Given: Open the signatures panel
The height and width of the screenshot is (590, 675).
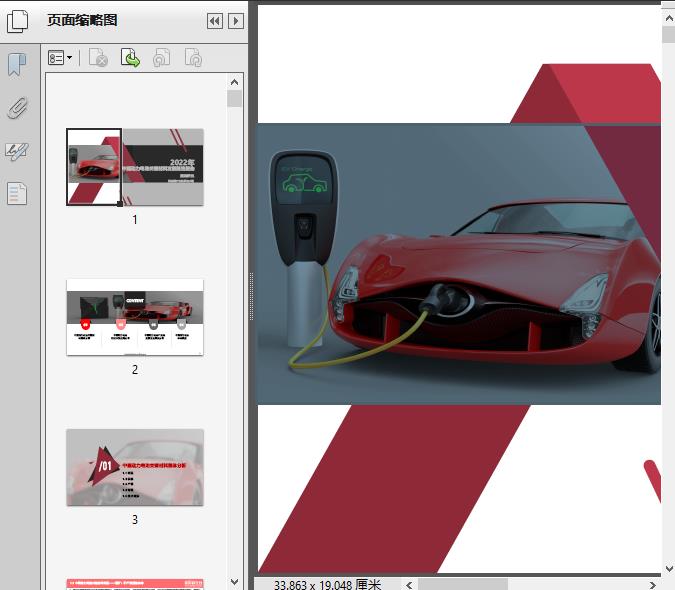Looking at the screenshot, I should [x=17, y=151].
